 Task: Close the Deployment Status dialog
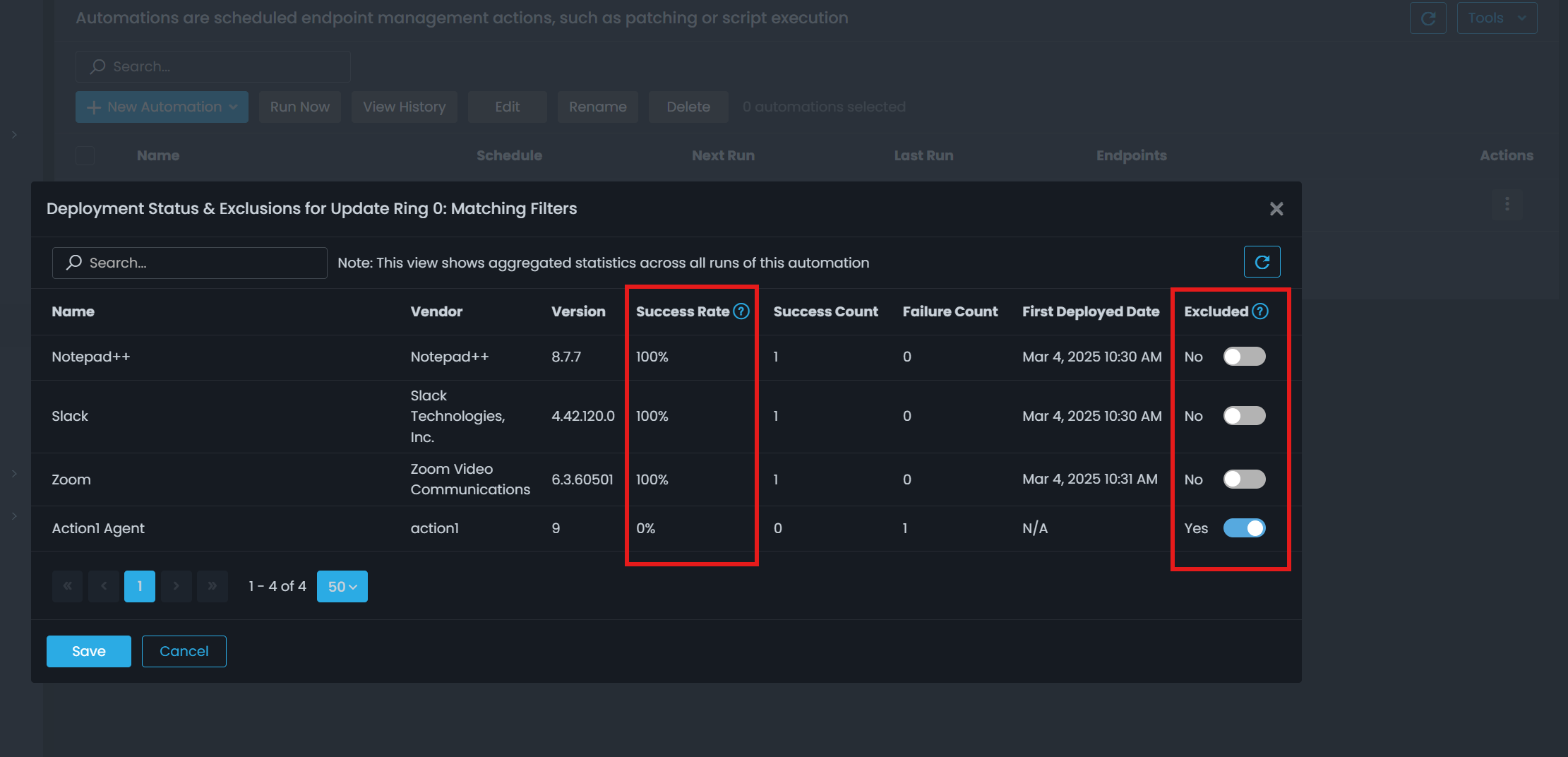tap(1276, 209)
